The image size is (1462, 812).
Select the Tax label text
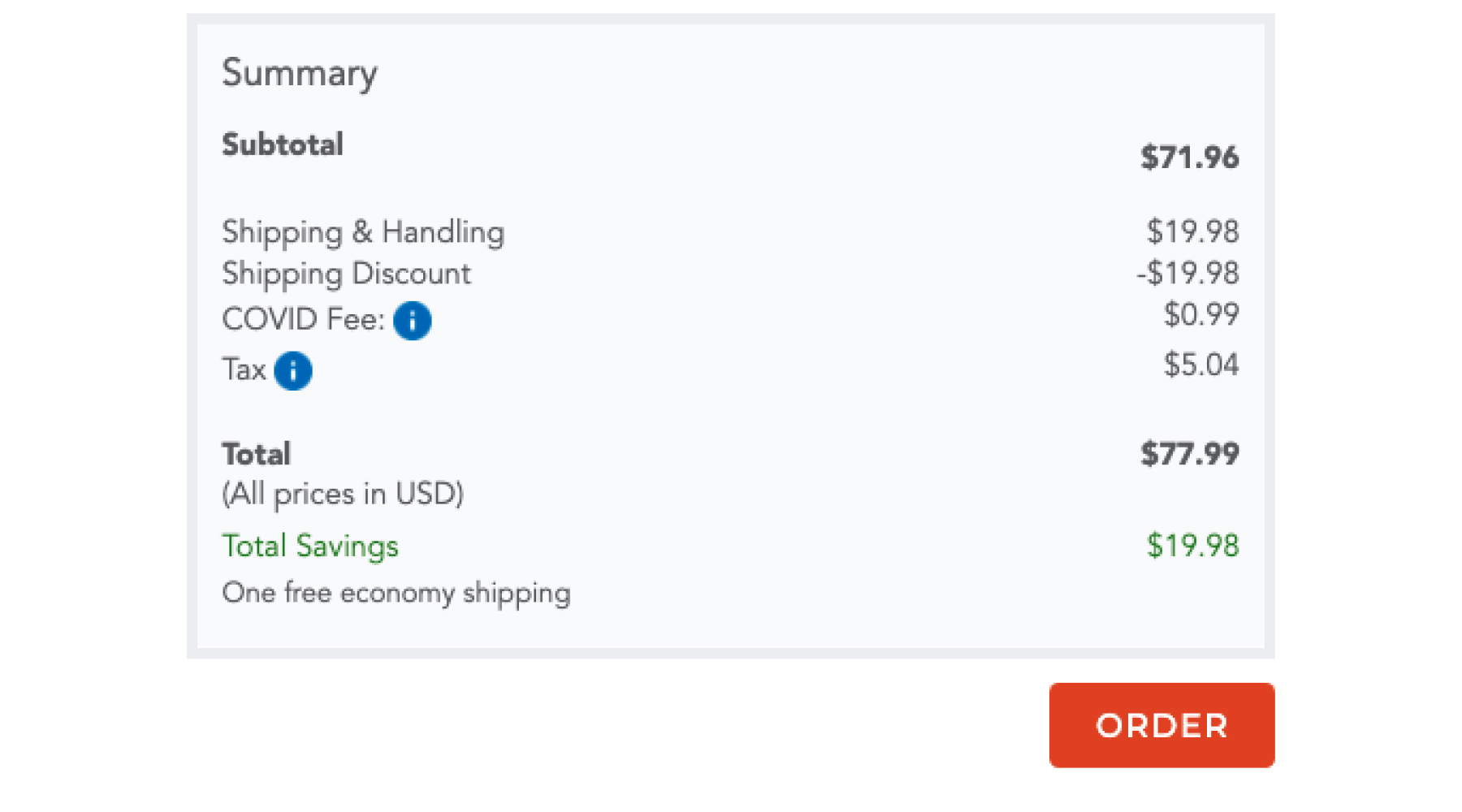coord(244,369)
